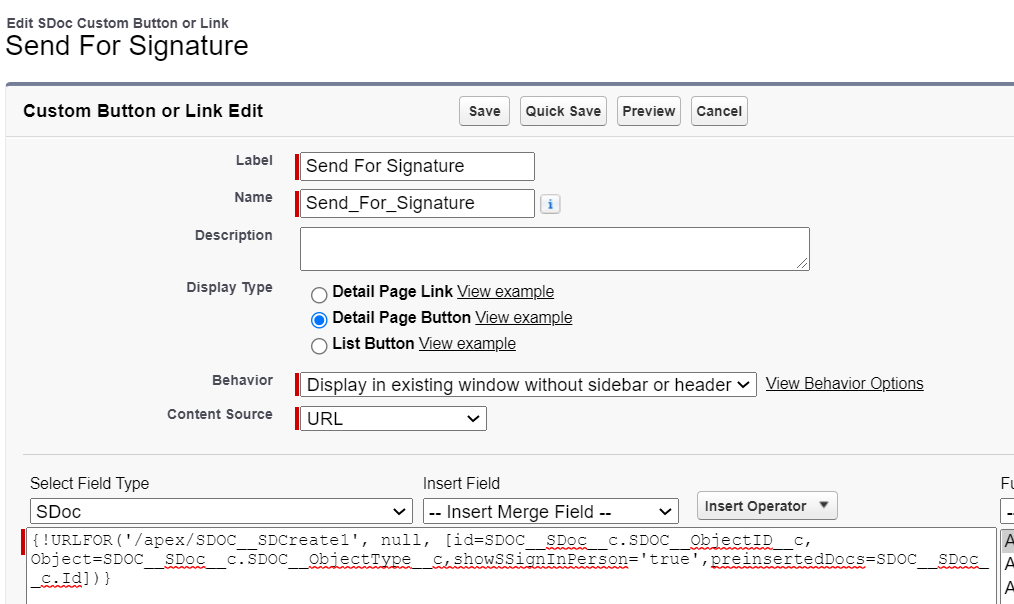Open the Content Source URL dropdown
The height and width of the screenshot is (604, 1014).
pos(393,418)
